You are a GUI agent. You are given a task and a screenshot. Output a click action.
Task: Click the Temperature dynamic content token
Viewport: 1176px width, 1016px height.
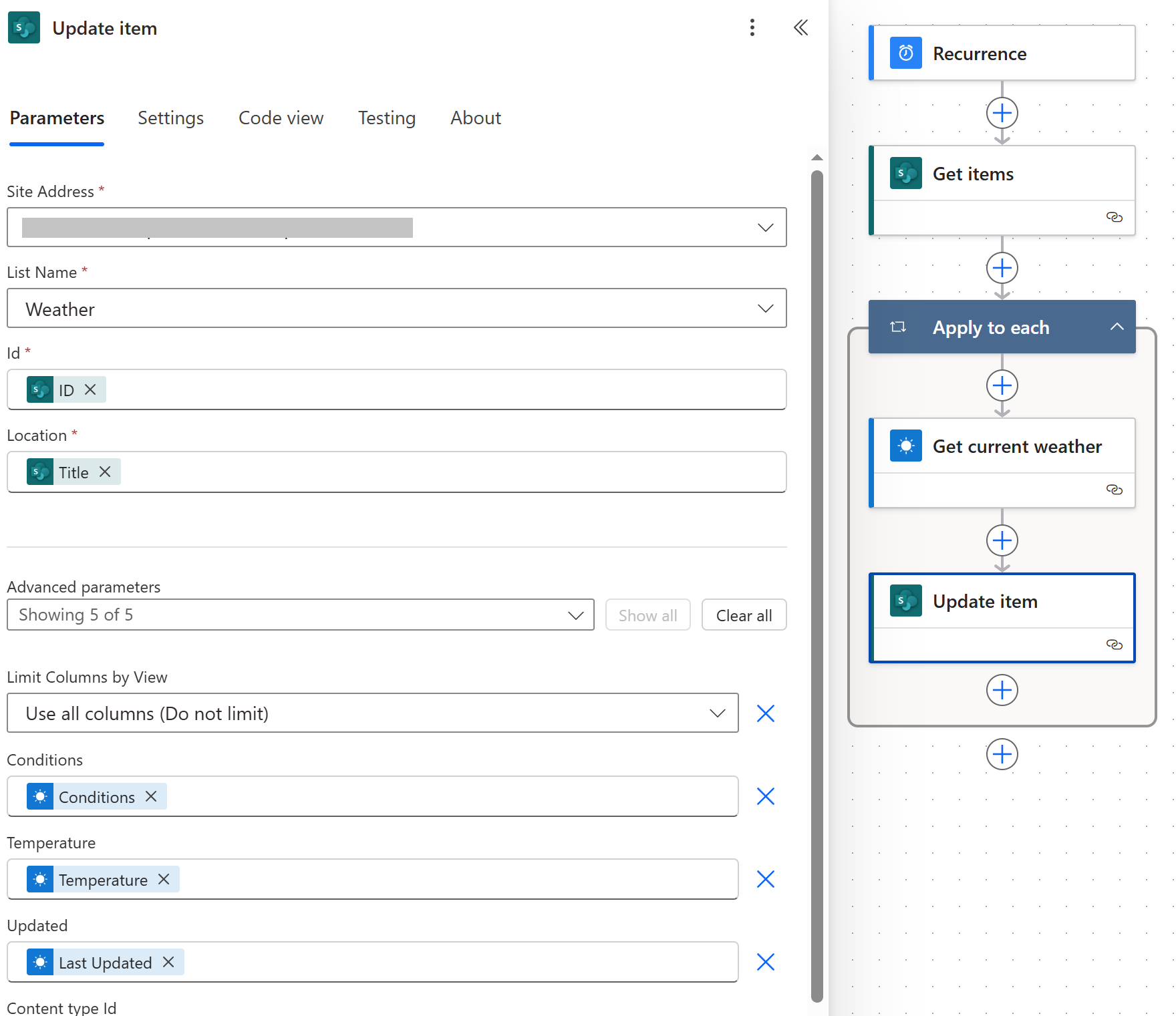[x=103, y=880]
